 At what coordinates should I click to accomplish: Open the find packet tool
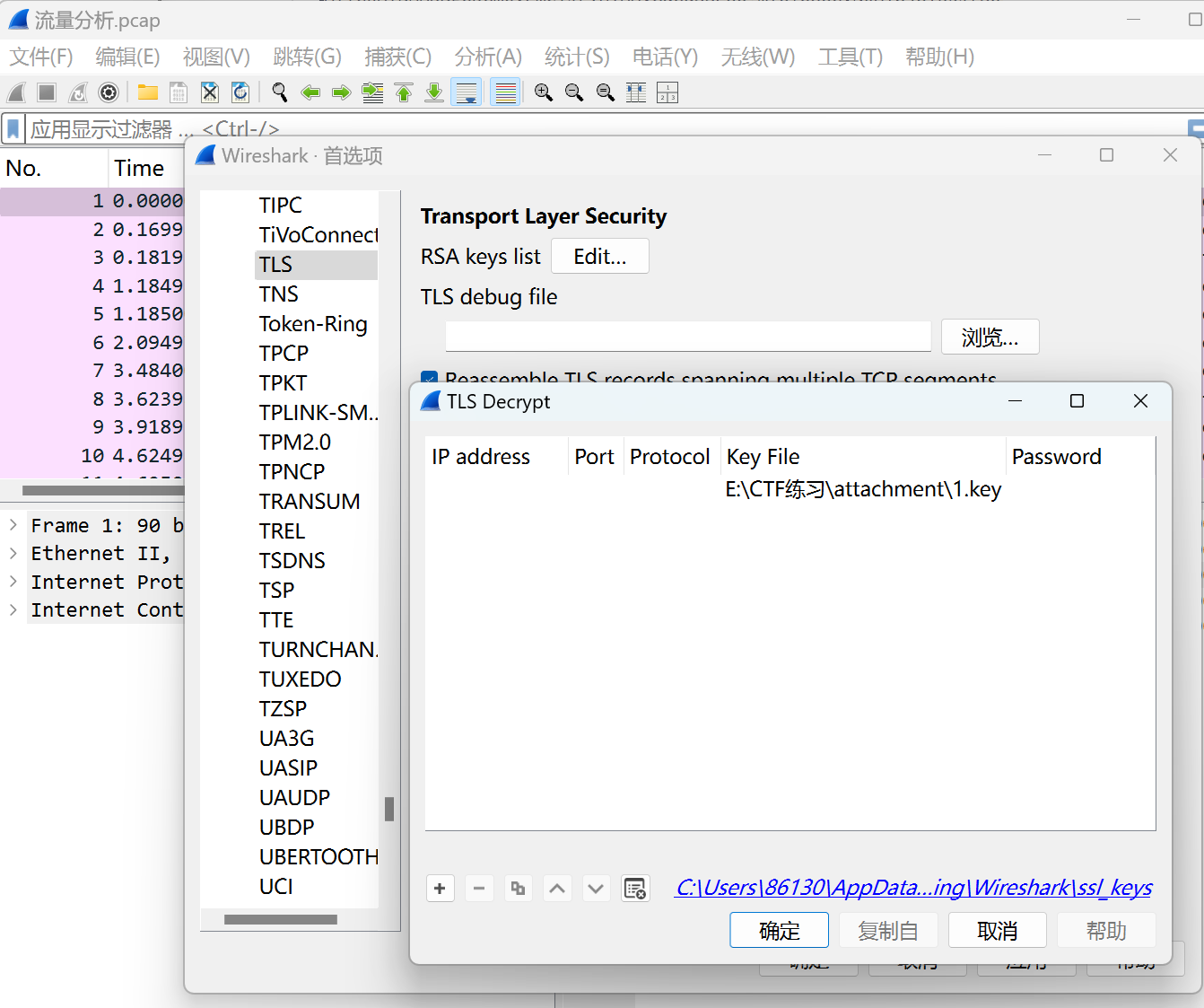(x=279, y=92)
